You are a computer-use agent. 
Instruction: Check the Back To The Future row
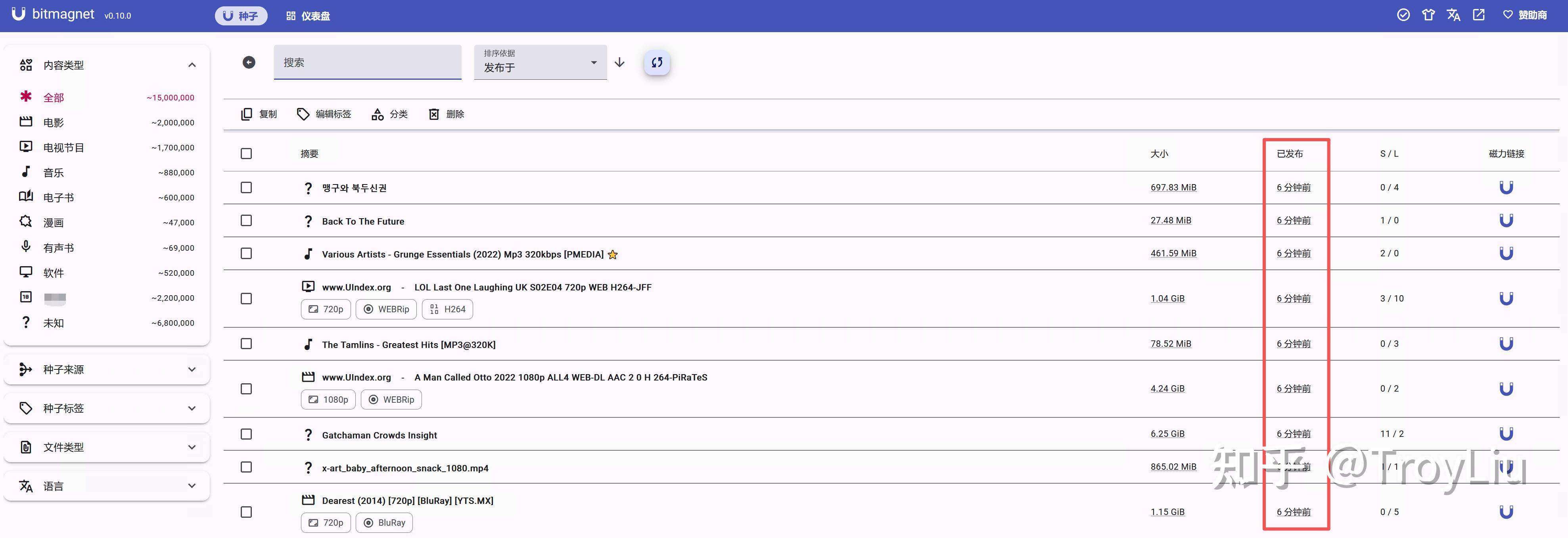click(x=246, y=221)
